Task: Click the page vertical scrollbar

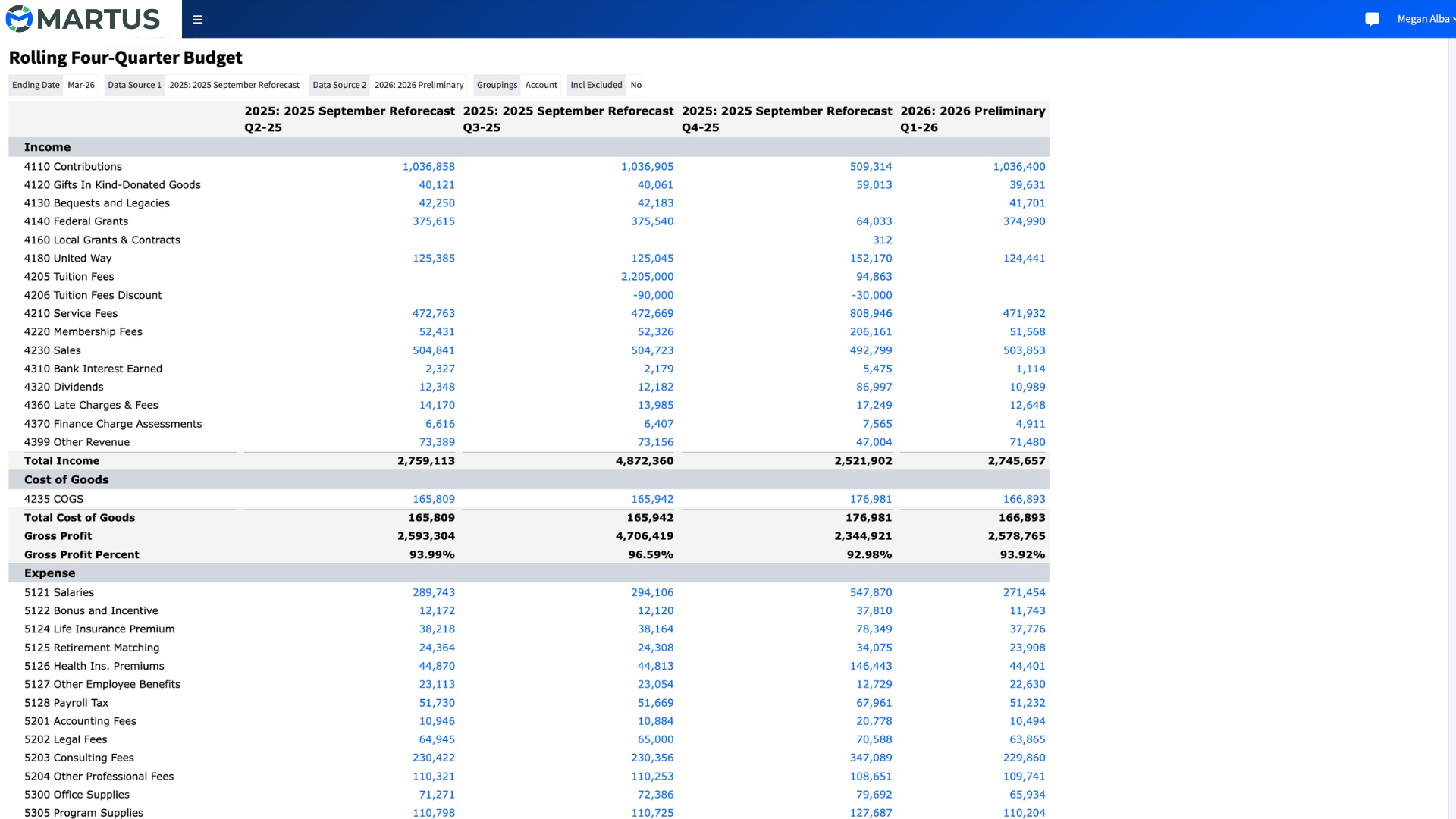Action: [x=1451, y=428]
